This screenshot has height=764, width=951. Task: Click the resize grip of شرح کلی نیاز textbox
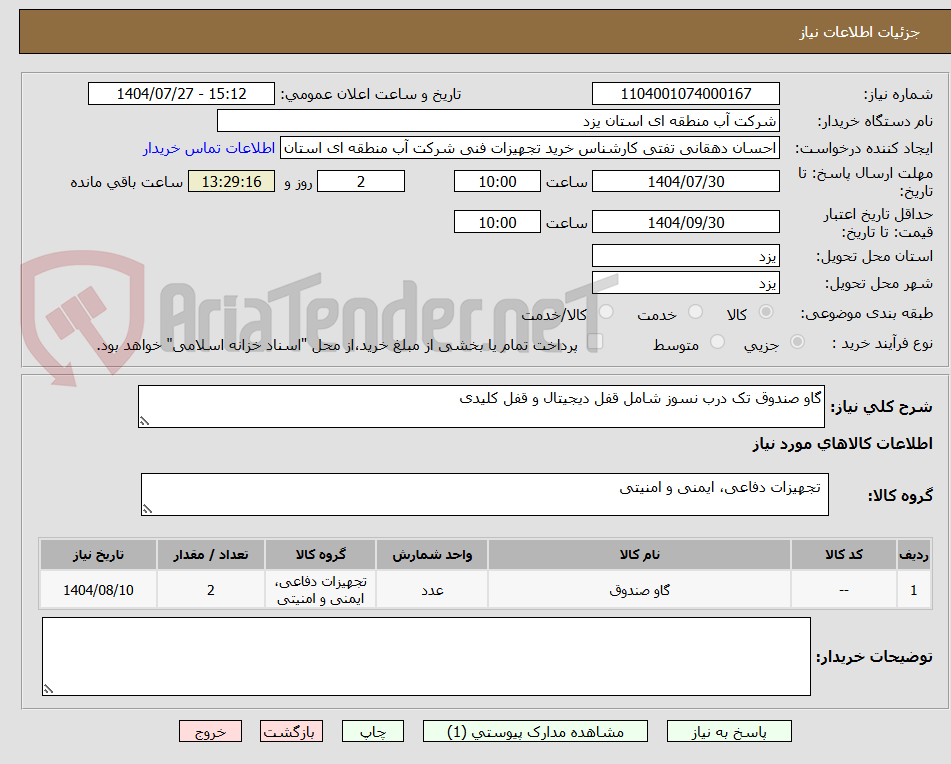147,420
